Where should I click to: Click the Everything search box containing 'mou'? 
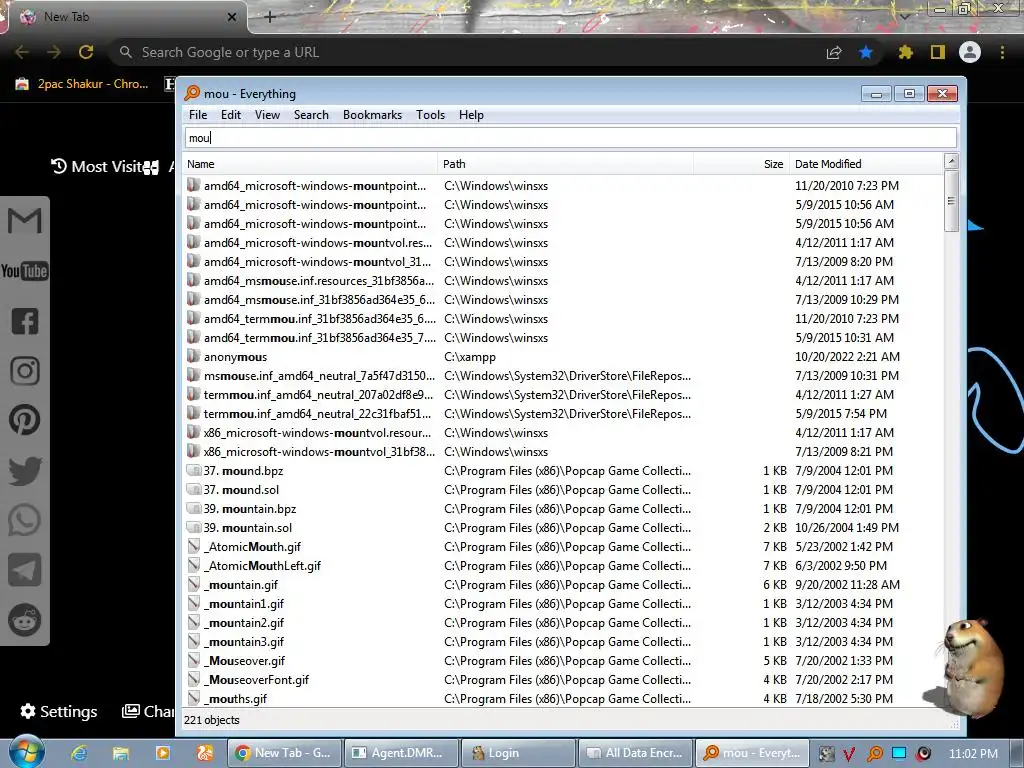click(x=571, y=138)
